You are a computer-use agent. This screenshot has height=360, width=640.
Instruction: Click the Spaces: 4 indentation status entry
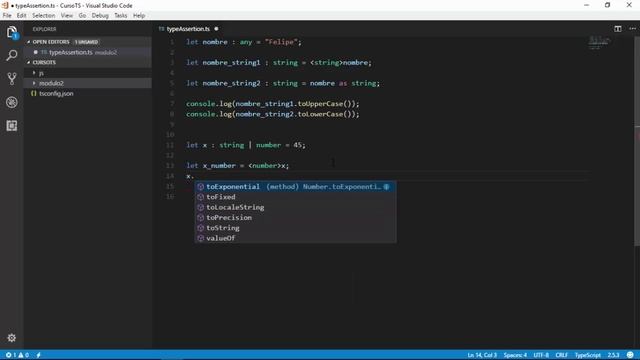pos(515,355)
